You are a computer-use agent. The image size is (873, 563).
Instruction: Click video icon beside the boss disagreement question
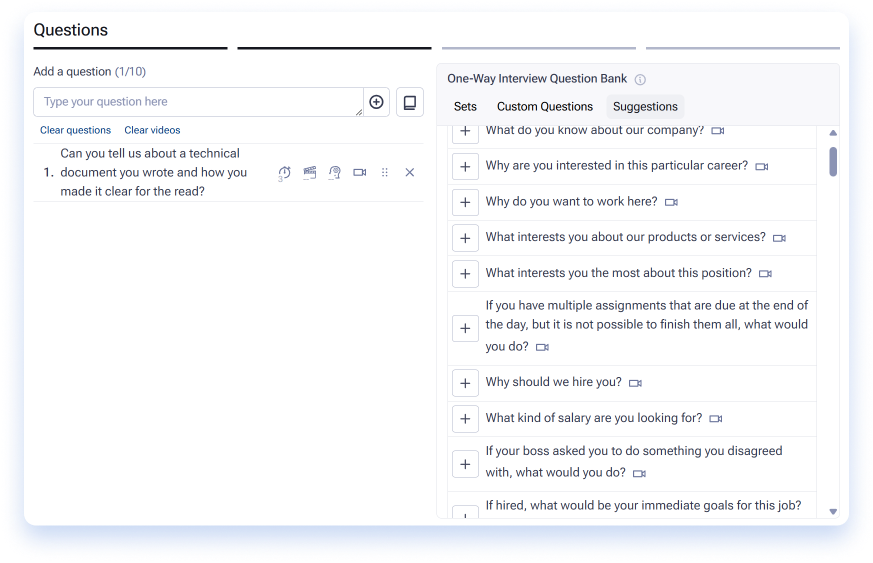[640, 473]
